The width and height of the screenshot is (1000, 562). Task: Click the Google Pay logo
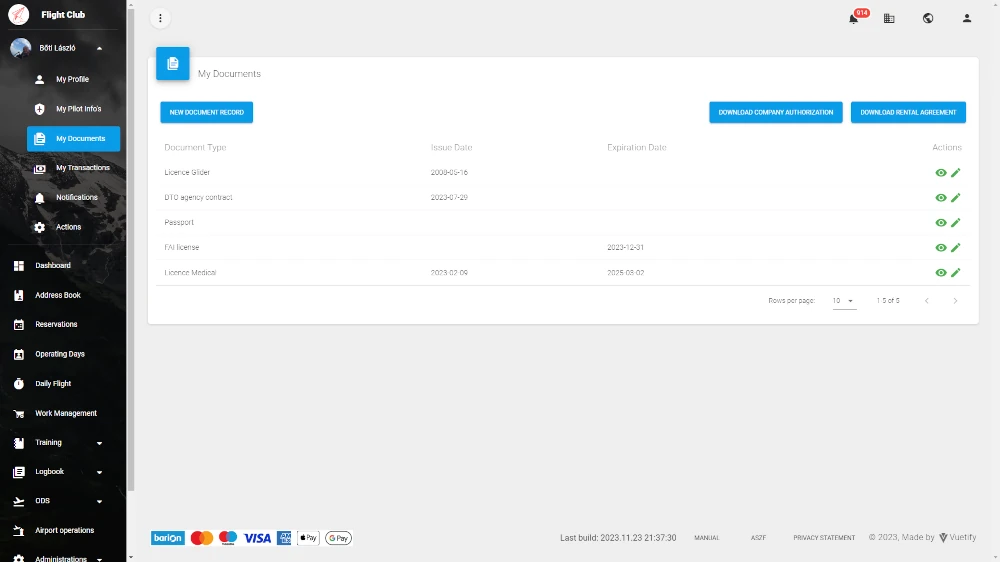point(338,538)
